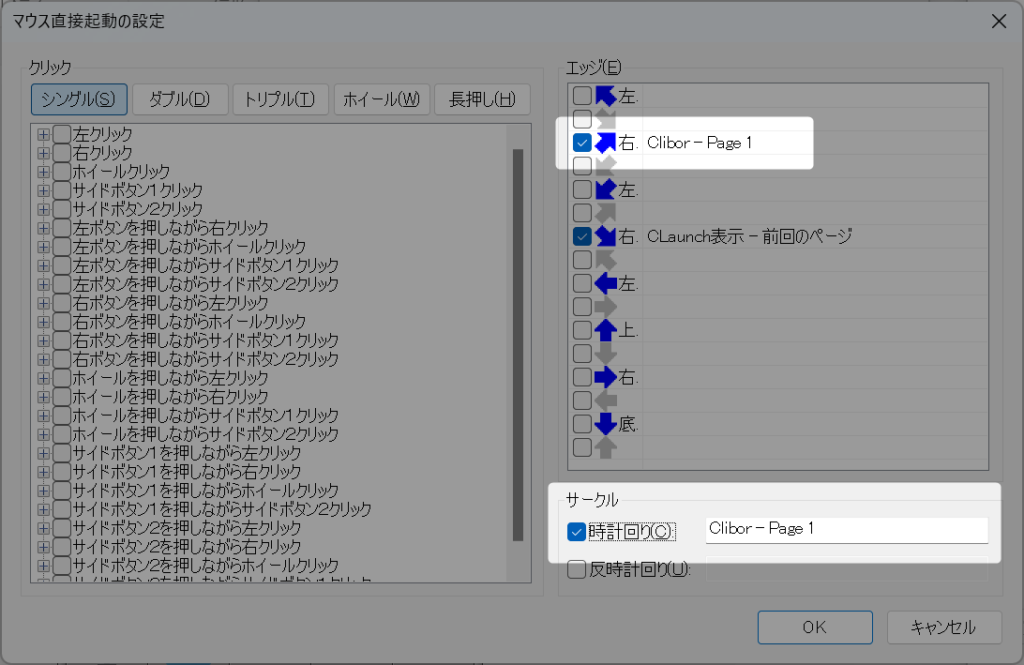Uncheck the Clibor – Page 1 edge checkbox
Screen dimensions: 1024x665
click(582, 142)
